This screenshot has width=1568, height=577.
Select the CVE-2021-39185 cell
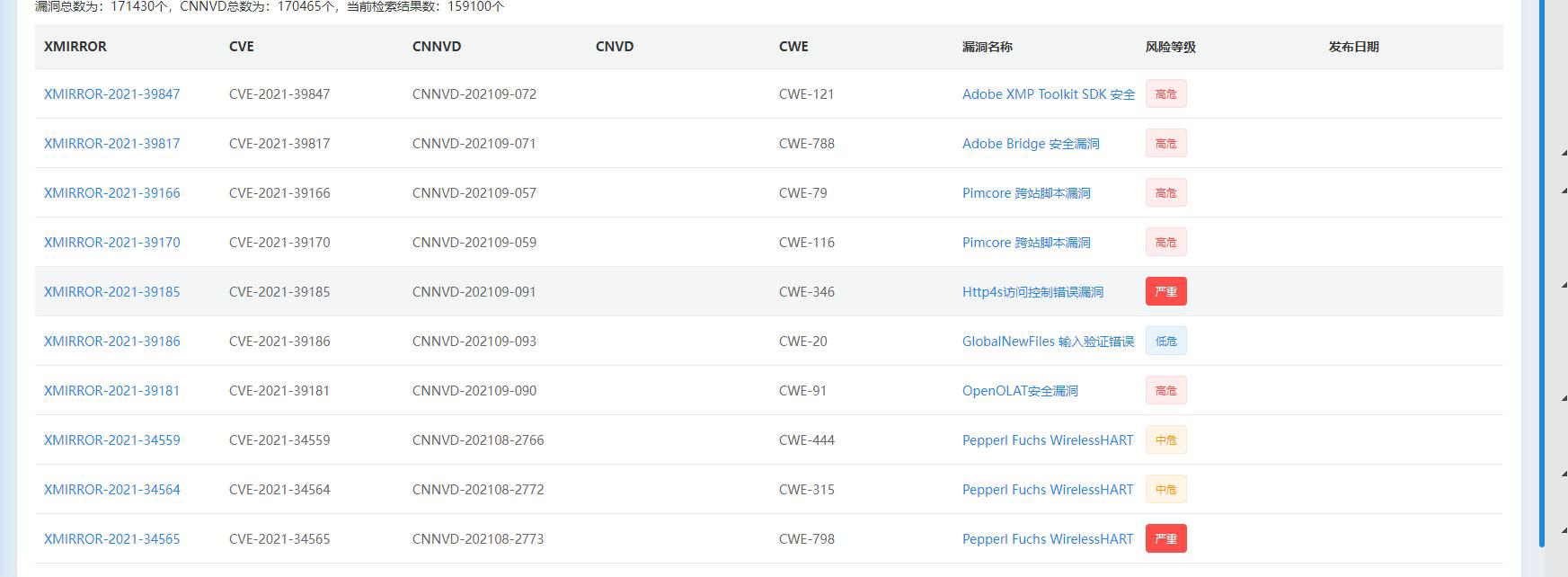(x=279, y=292)
